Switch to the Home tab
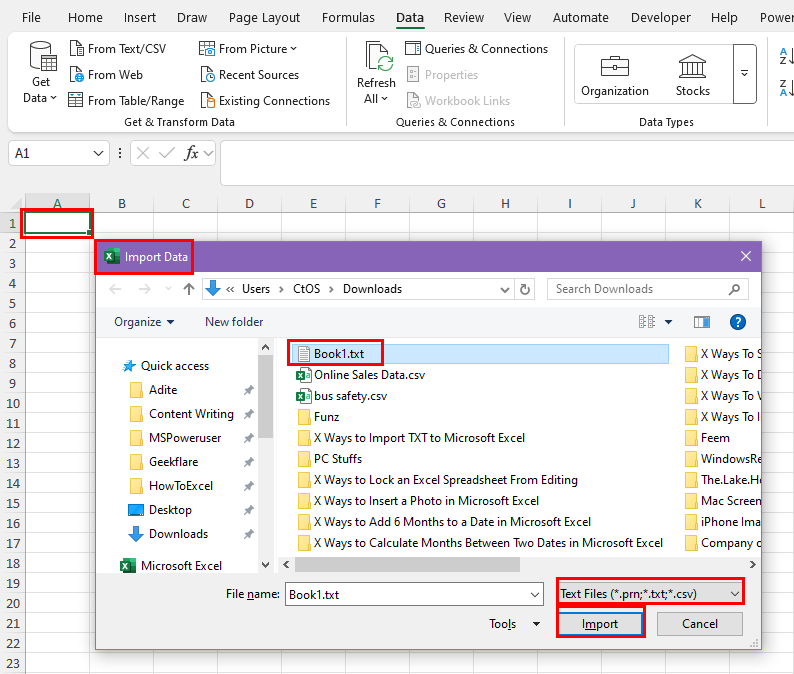Image resolution: width=794 pixels, height=674 pixels. (85, 18)
